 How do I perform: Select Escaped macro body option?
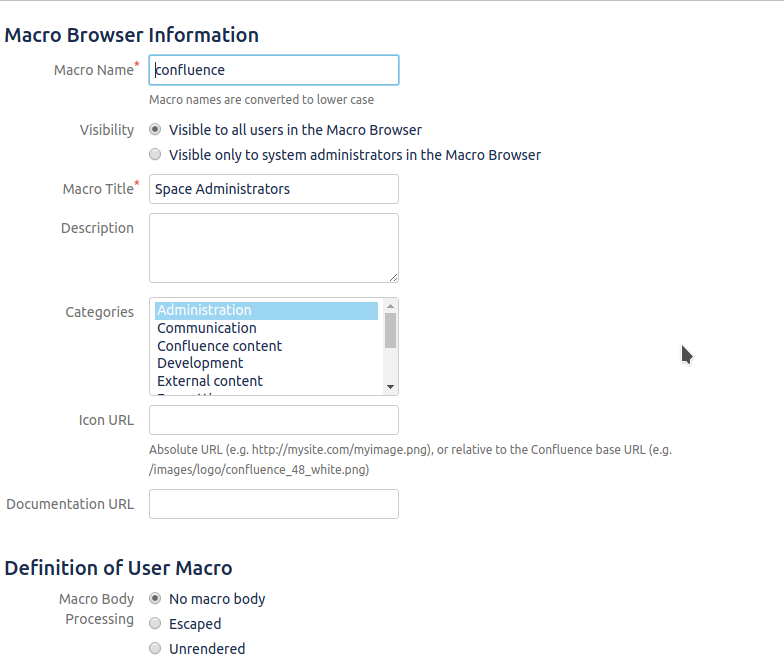(x=155, y=624)
